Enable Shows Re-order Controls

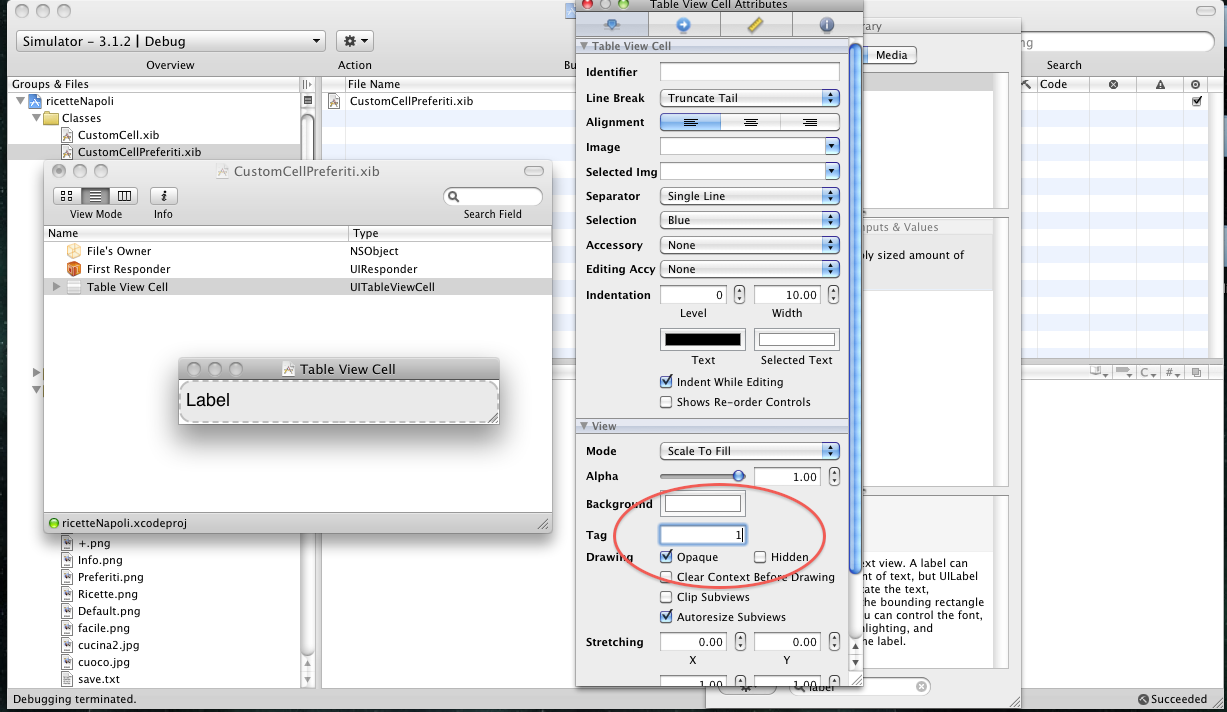point(667,402)
